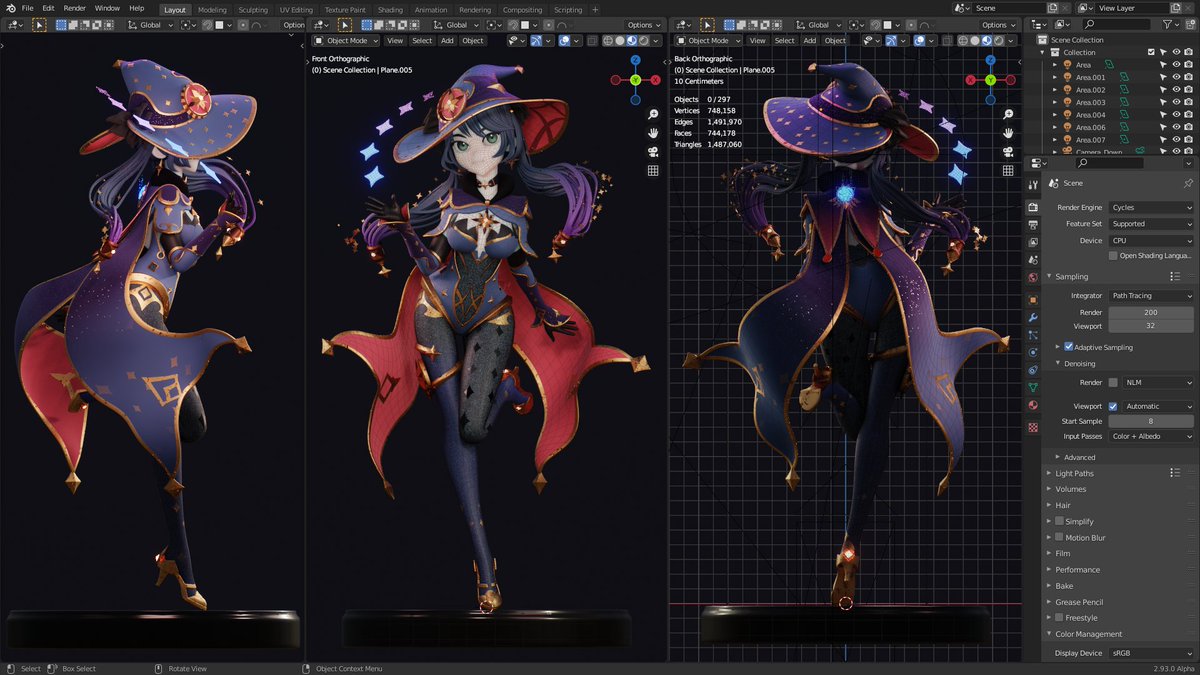
Task: Toggle Freestyle checkbox
Action: 1059,618
